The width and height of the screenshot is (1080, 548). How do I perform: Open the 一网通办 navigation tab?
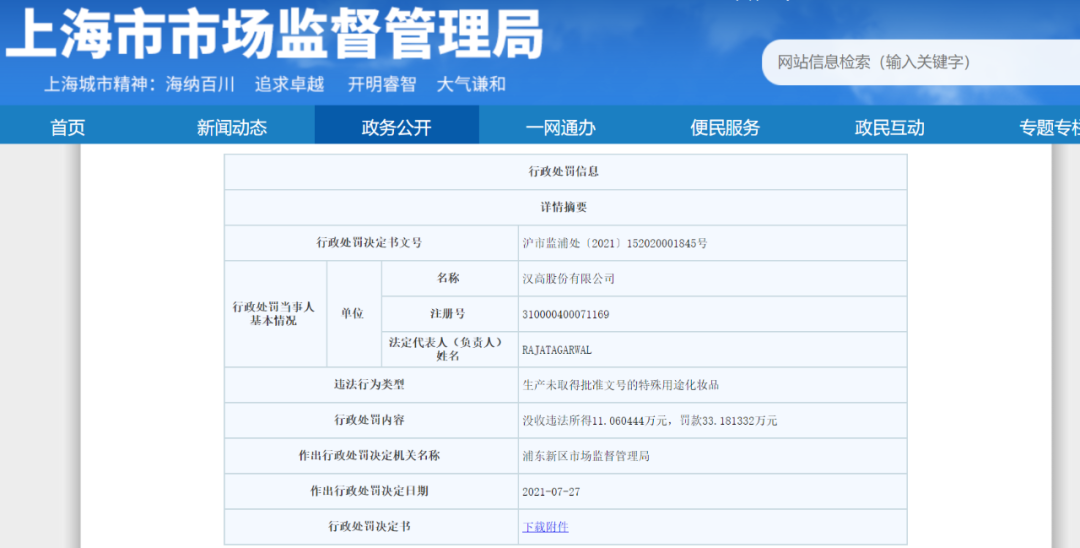tap(561, 127)
